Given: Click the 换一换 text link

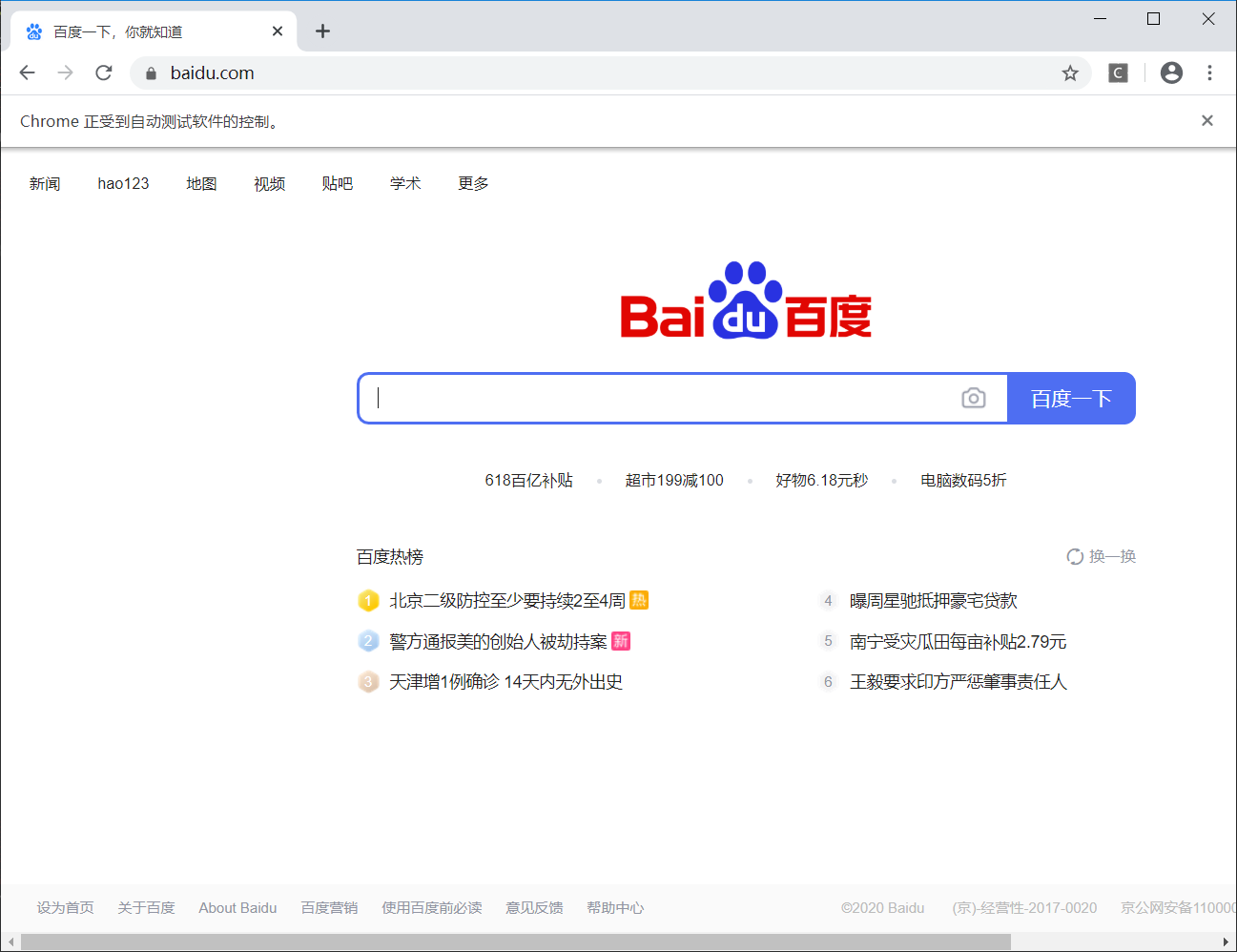Looking at the screenshot, I should tap(1112, 556).
